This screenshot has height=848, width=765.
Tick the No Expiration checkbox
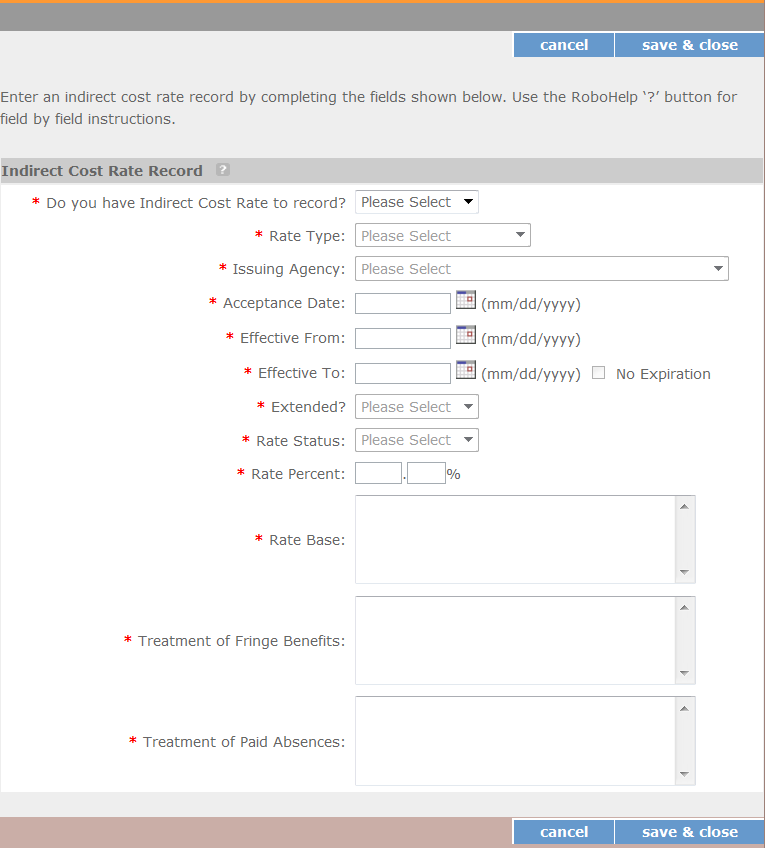pyautogui.click(x=598, y=373)
